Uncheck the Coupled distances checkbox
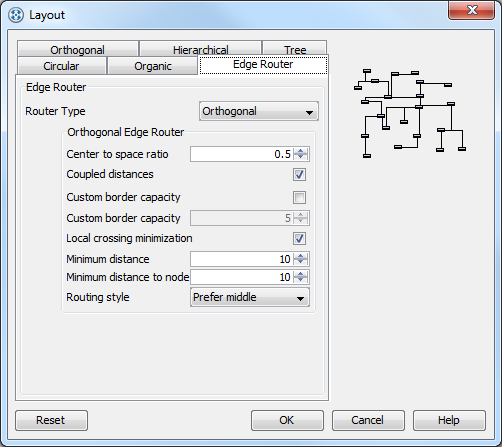 click(x=299, y=174)
